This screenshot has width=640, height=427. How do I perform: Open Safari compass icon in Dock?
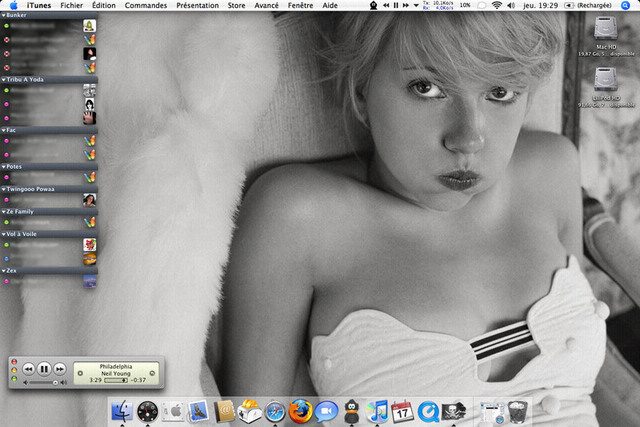pos(275,411)
